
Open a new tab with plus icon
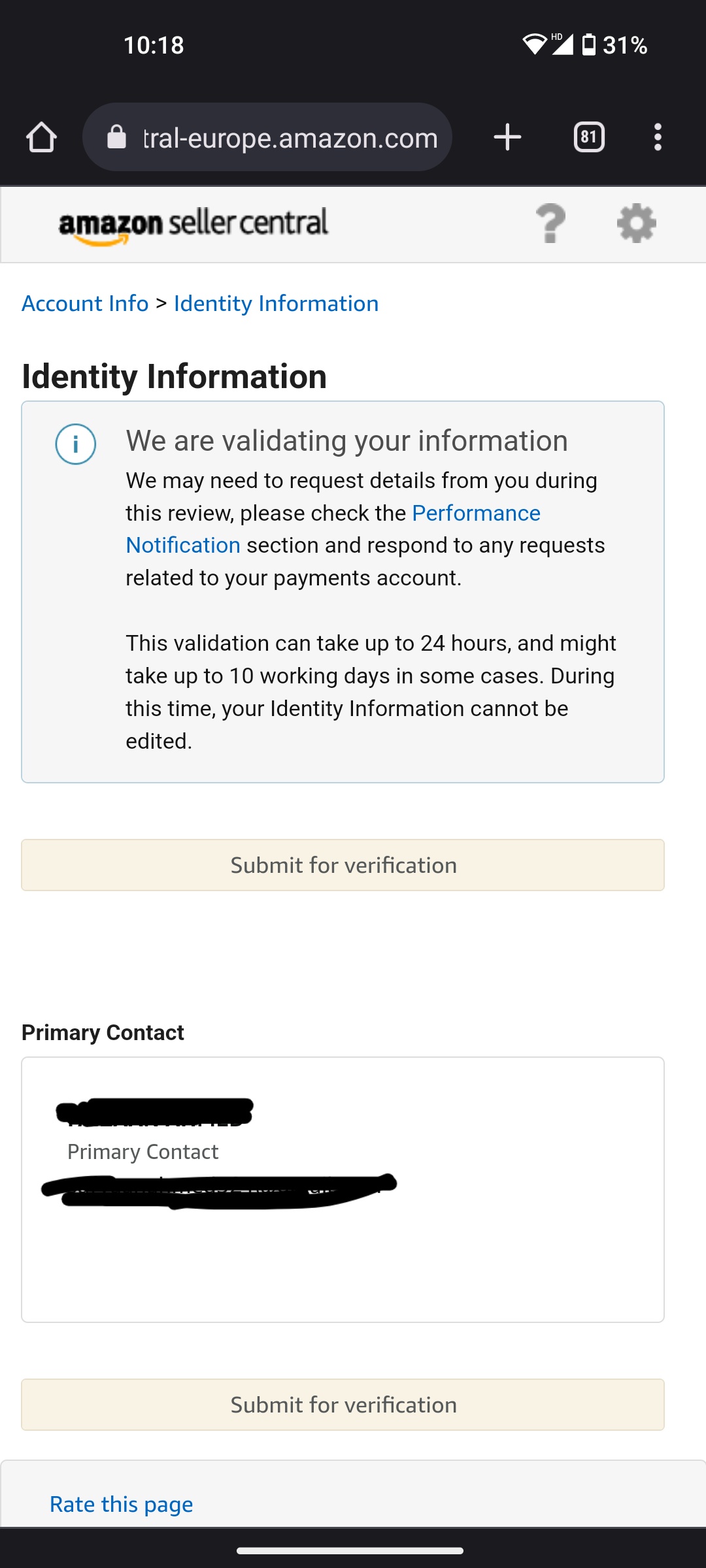pyautogui.click(x=507, y=137)
